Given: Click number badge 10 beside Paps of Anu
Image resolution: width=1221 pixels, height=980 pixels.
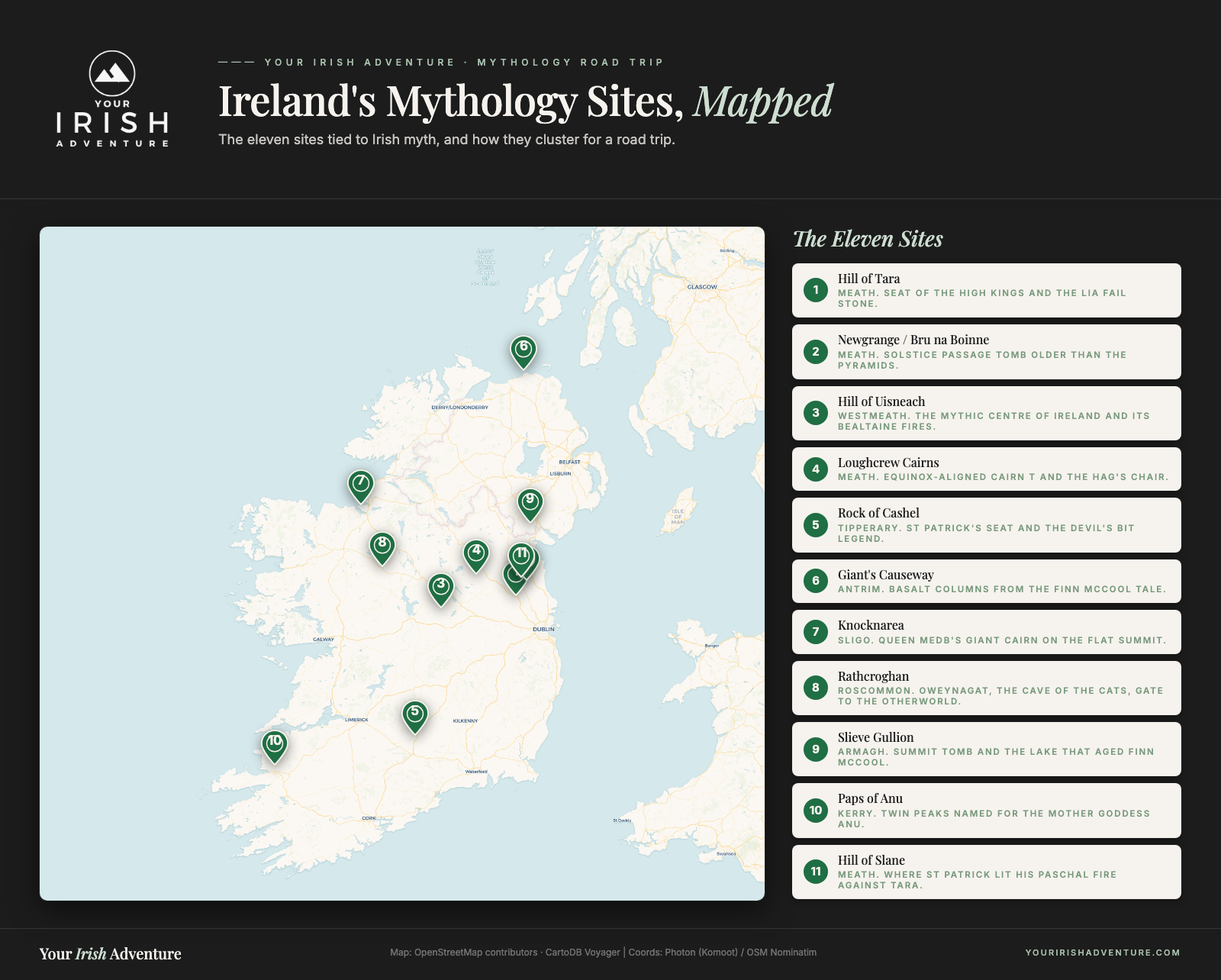Looking at the screenshot, I should coord(816,811).
